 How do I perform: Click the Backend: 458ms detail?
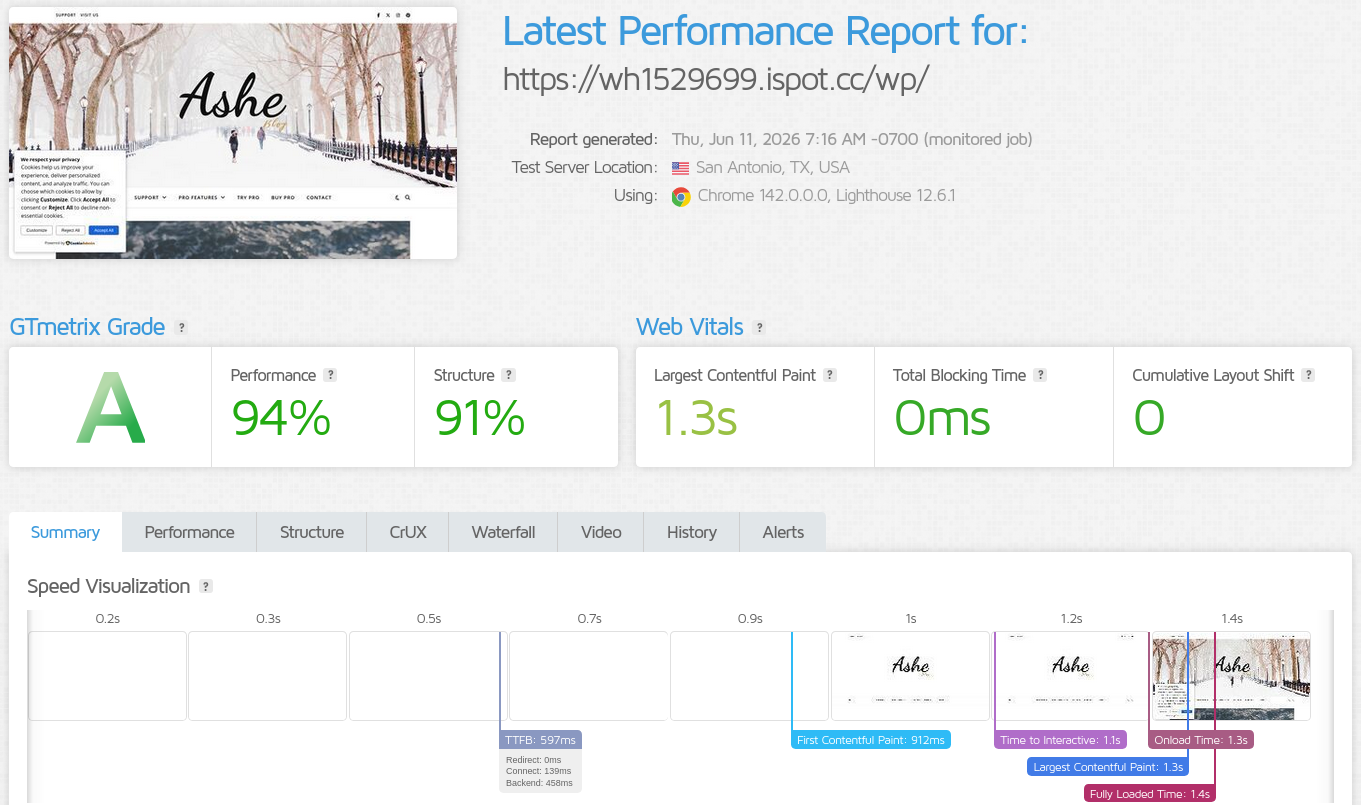(x=539, y=783)
